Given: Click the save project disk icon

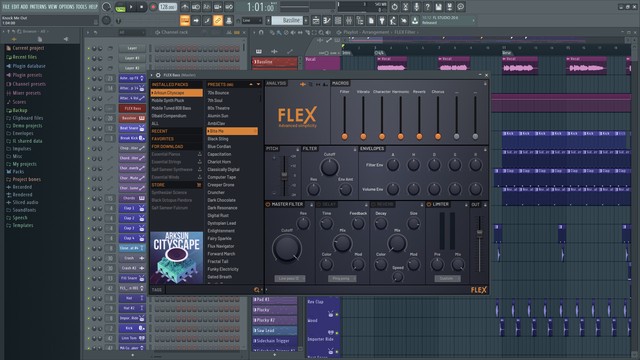Looking at the screenshot, I should coord(438,7).
